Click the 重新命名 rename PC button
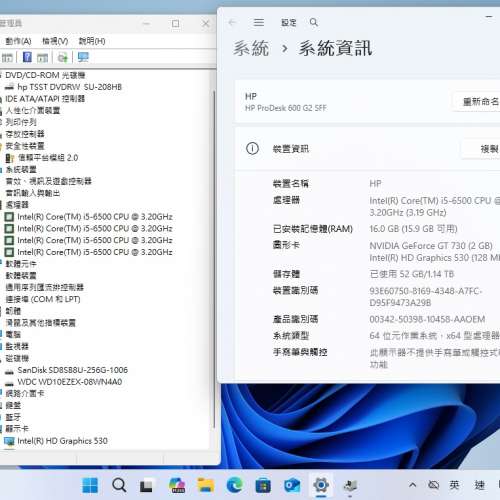Viewport: 500px width, 500px height. tap(477, 101)
